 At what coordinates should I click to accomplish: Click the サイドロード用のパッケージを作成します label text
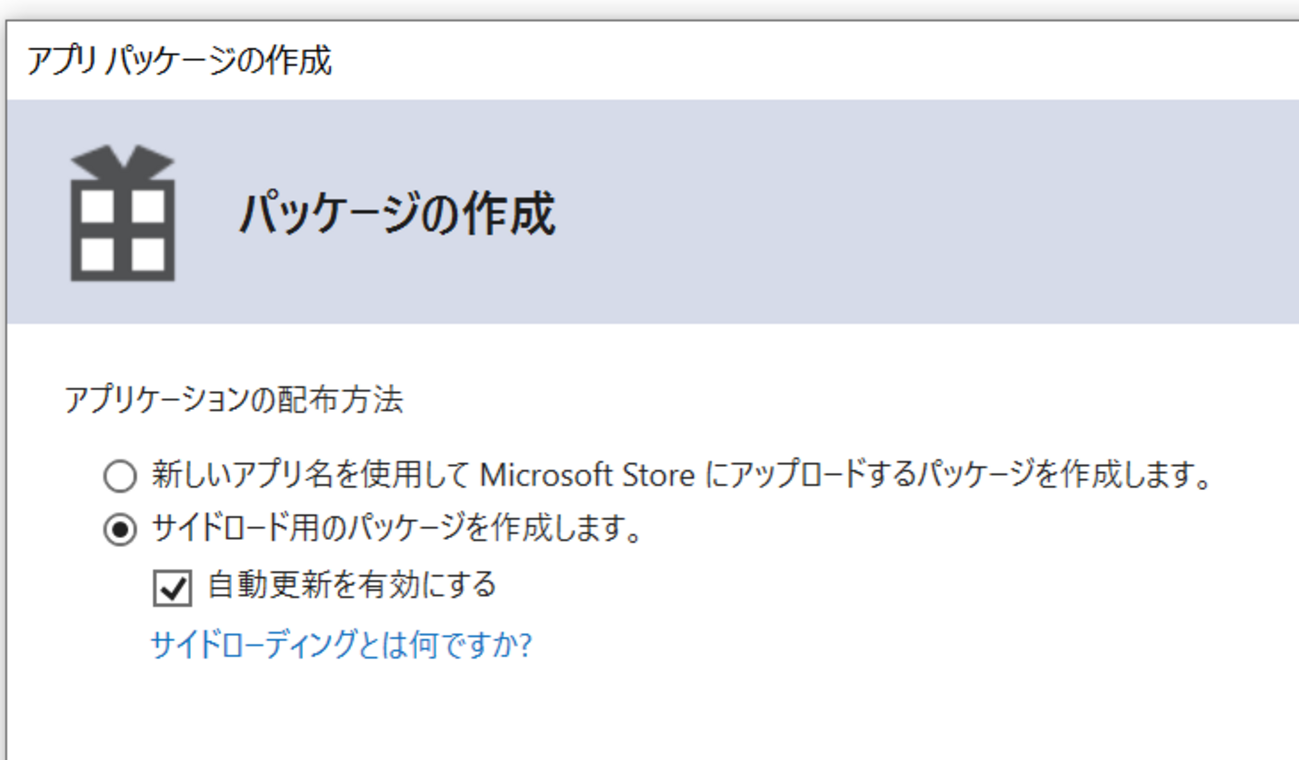pyautogui.click(x=396, y=529)
